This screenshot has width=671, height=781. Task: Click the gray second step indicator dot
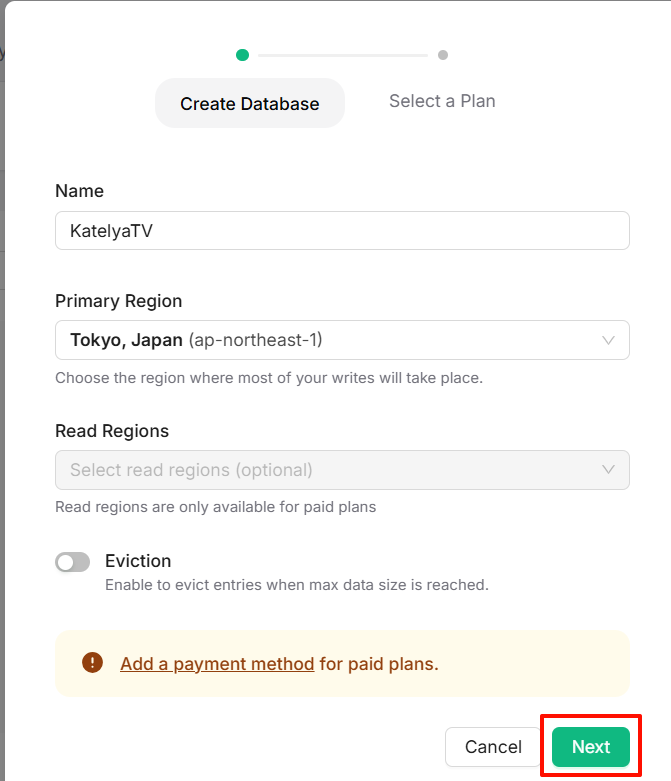443,55
